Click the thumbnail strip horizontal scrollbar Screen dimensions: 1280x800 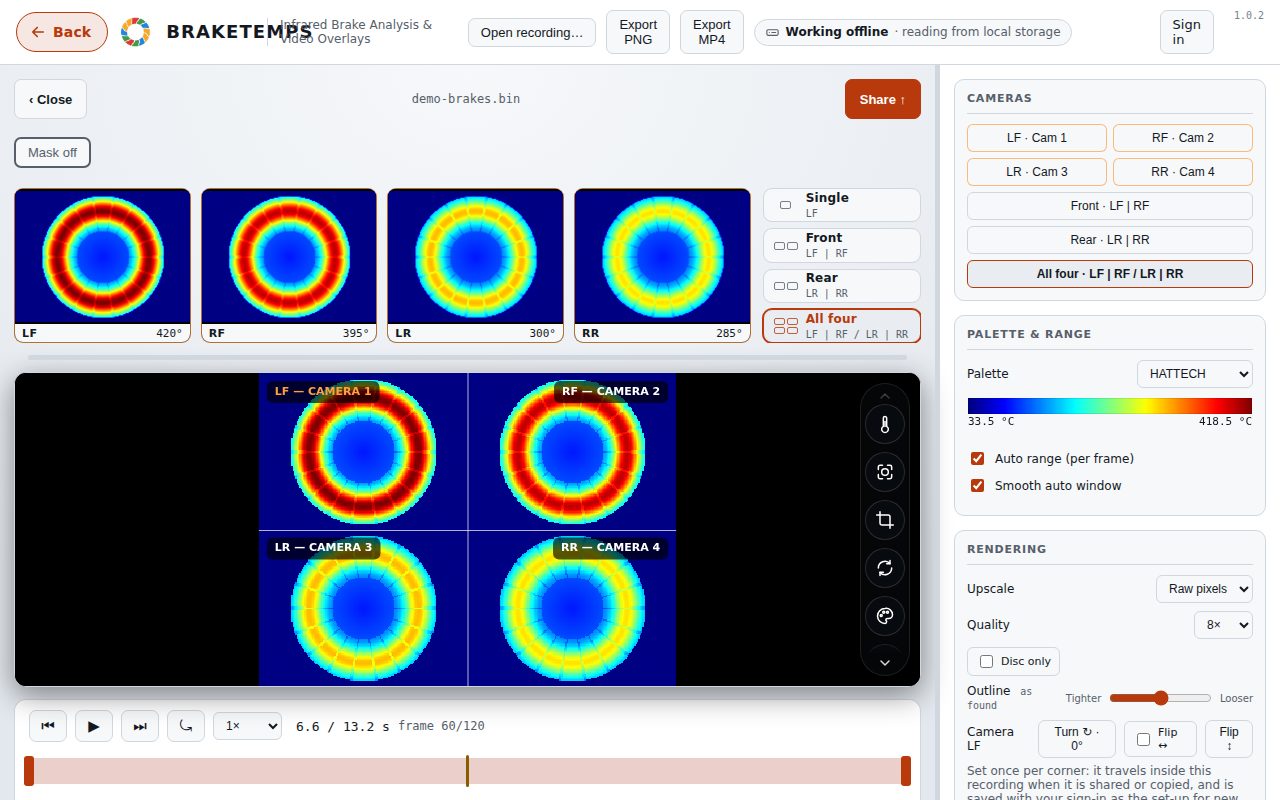coord(467,357)
